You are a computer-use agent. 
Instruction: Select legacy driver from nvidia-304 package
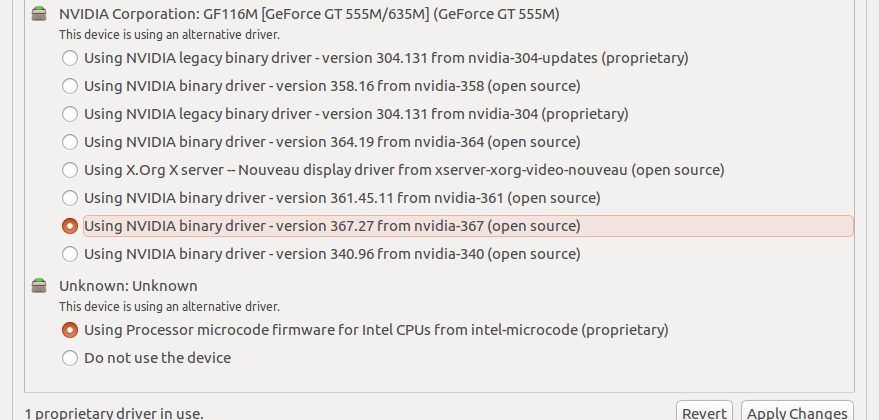pyautogui.click(x=70, y=114)
